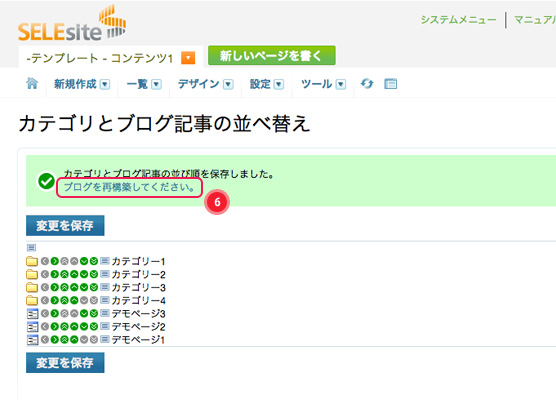556x400 pixels.
Task: Open the view-site window icon in toolbar
Action: [390, 84]
